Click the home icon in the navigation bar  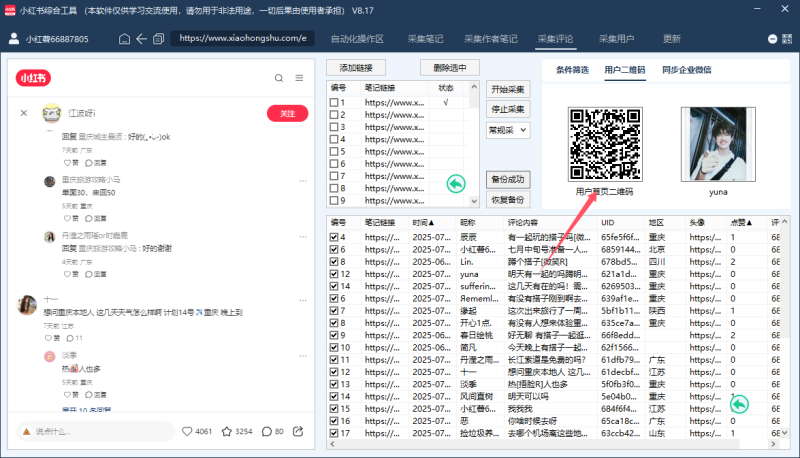[x=124, y=39]
